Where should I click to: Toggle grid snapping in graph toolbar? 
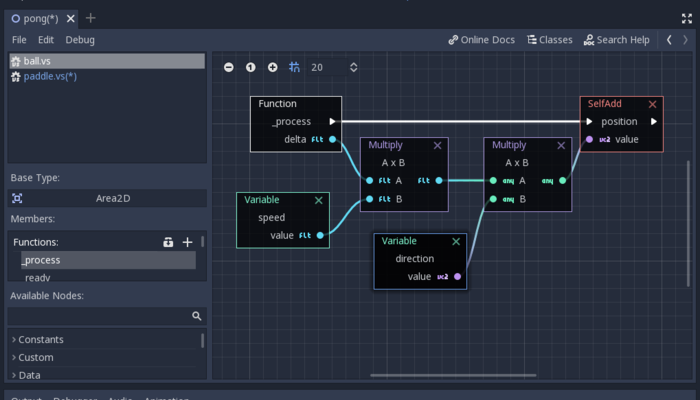click(x=294, y=67)
